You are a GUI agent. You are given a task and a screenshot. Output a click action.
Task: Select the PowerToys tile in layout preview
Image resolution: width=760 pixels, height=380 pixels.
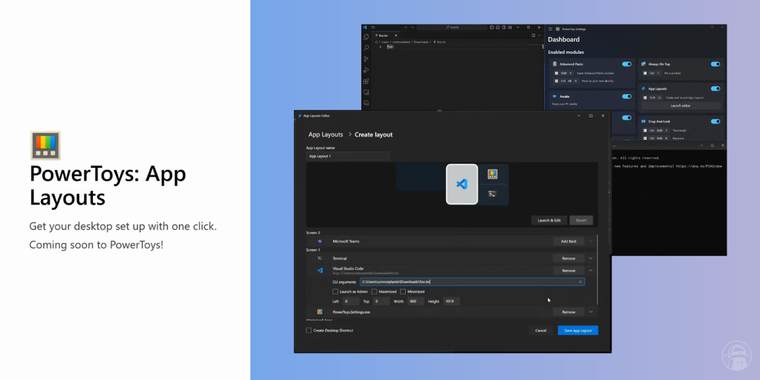[493, 174]
